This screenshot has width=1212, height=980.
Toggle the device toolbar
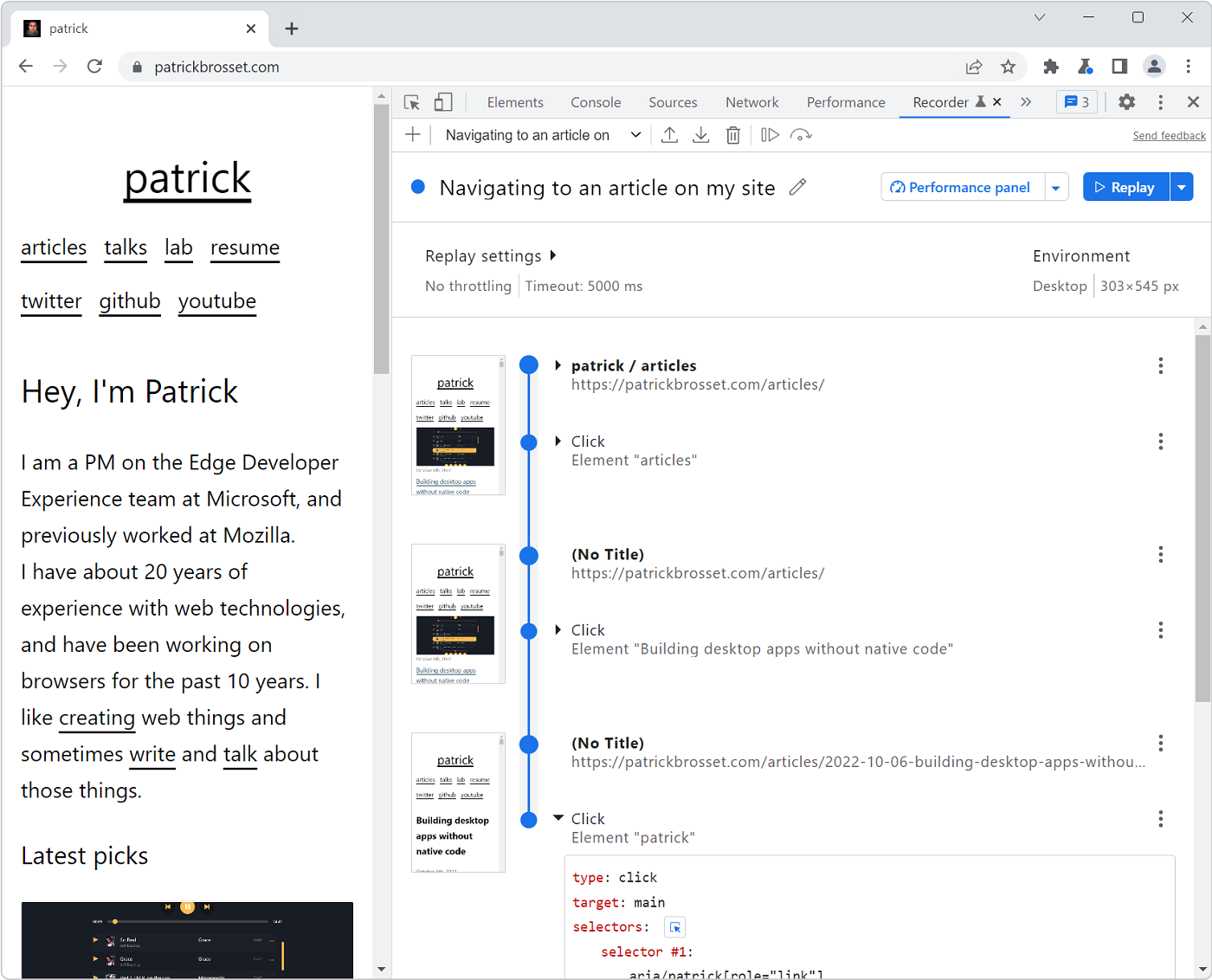442,101
